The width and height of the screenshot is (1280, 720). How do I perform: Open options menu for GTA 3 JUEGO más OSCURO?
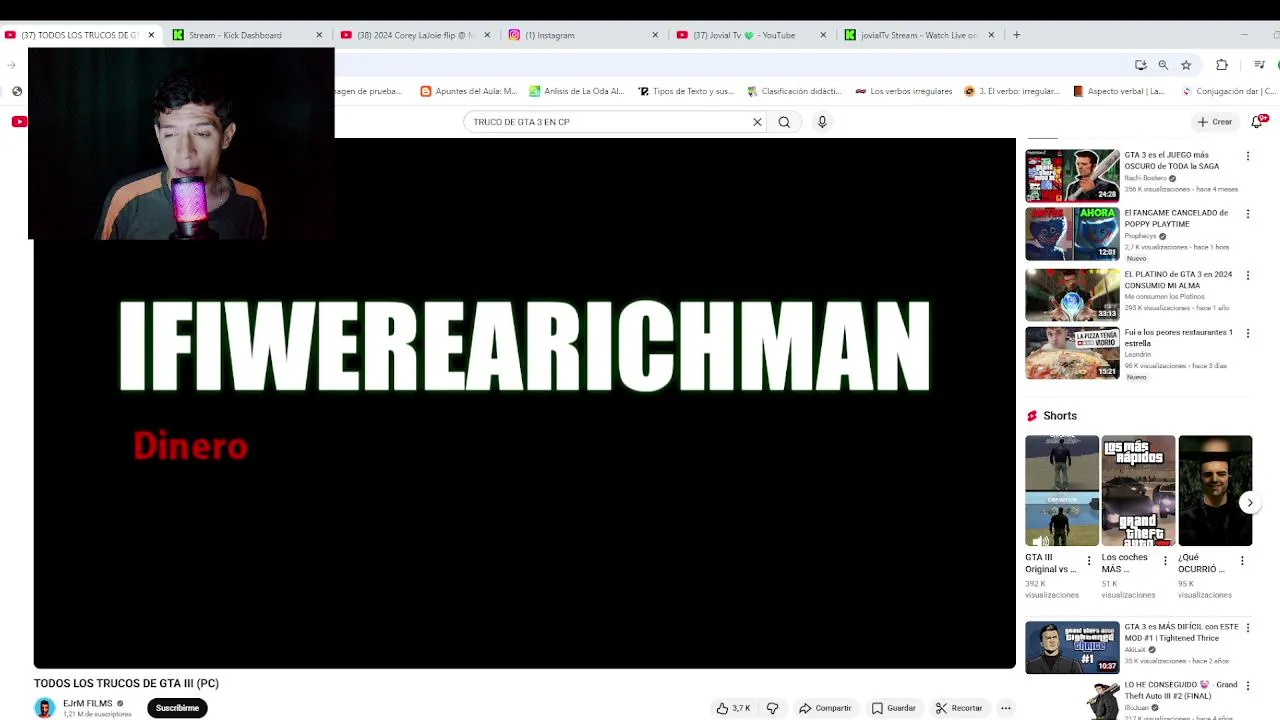(x=1247, y=156)
